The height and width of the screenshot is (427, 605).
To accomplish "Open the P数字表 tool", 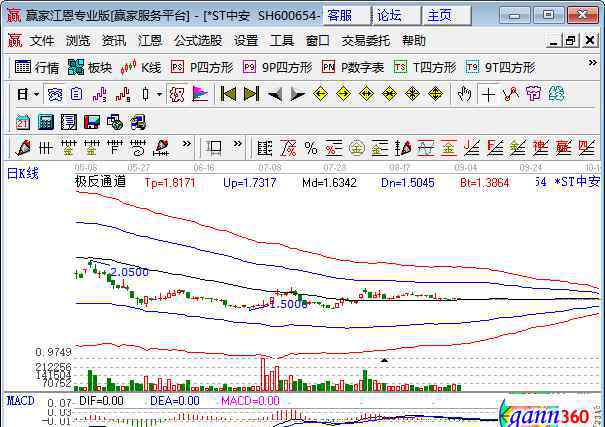I will (x=353, y=68).
